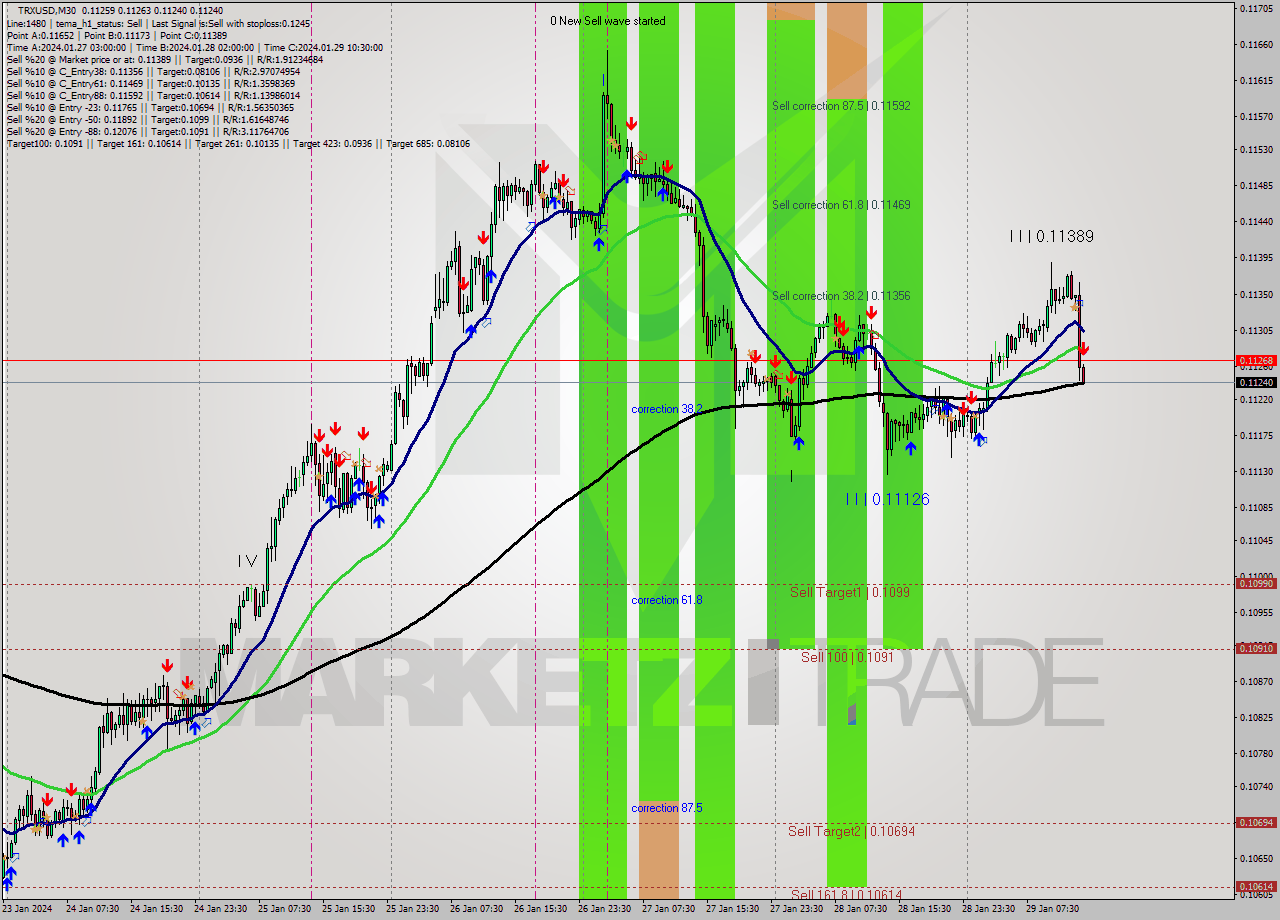
Task: Click the '24 Jan 23:30' time label
Action: (x=220, y=909)
